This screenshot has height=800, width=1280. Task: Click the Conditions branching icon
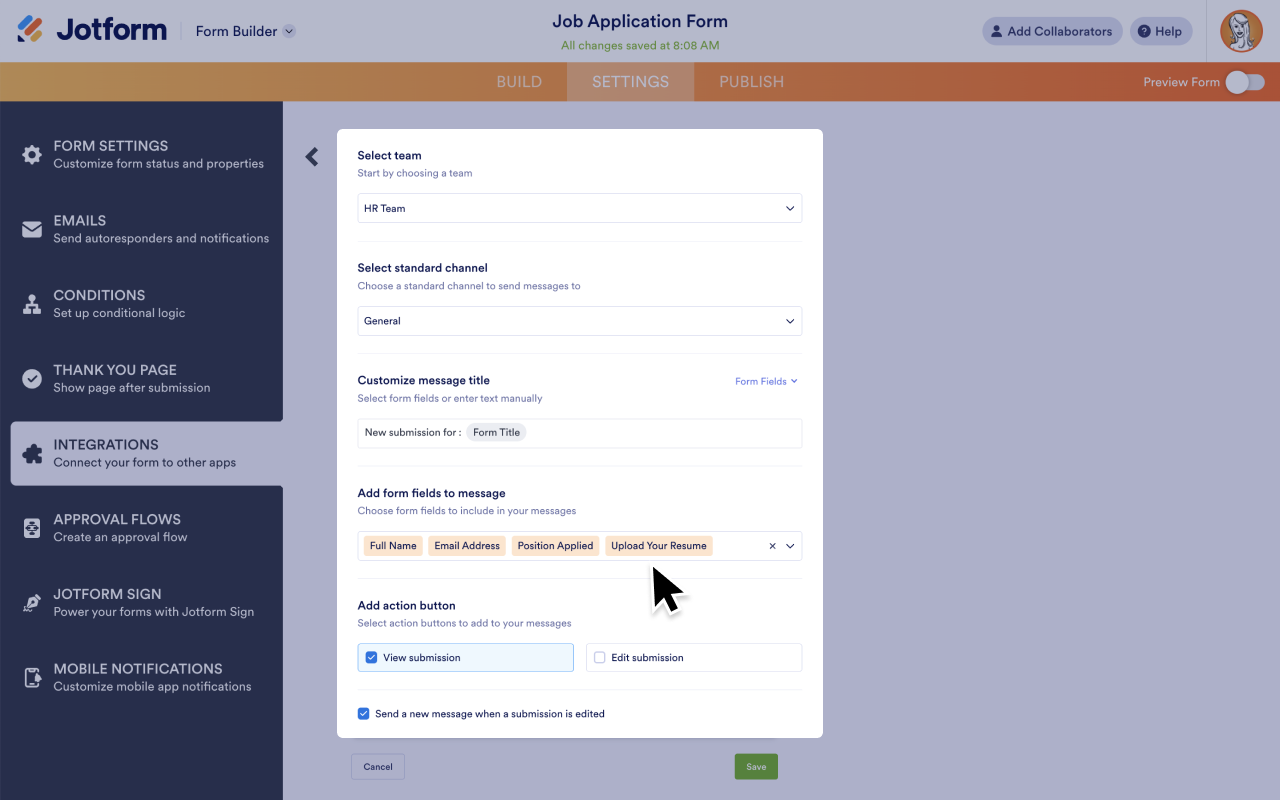pyautogui.click(x=31, y=302)
